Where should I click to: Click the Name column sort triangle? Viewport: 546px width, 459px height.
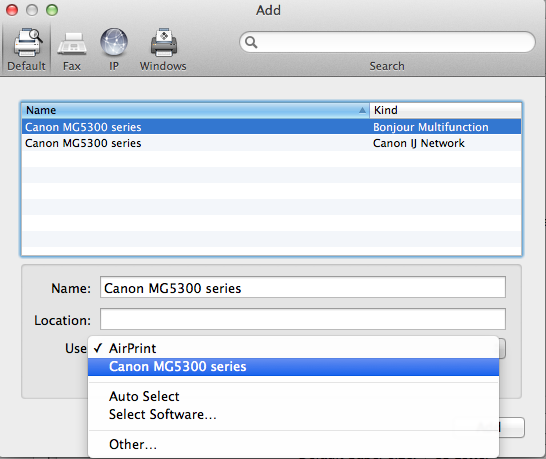pos(362,110)
